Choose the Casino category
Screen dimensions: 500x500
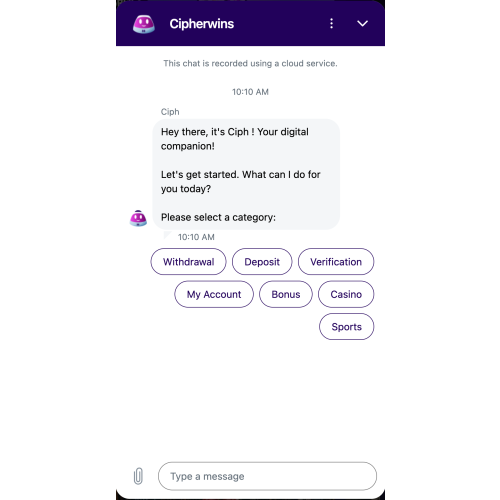click(346, 294)
